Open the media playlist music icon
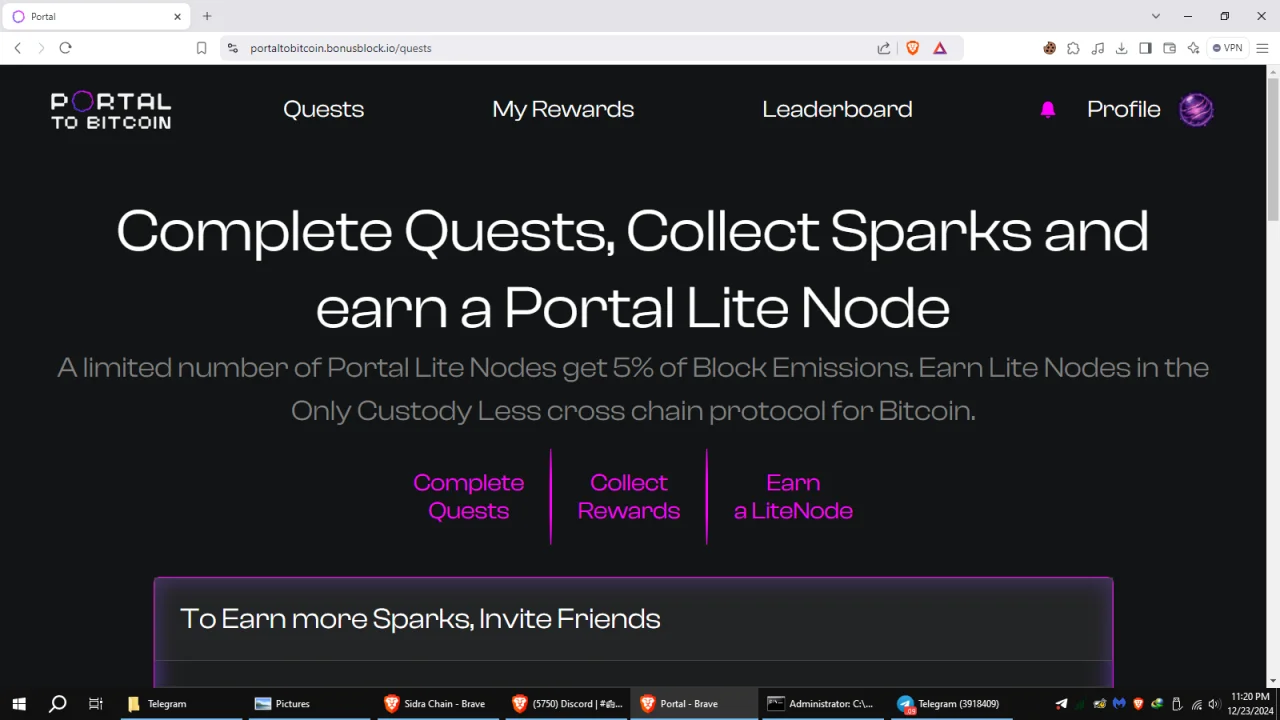This screenshot has height=720, width=1280. tap(1097, 48)
